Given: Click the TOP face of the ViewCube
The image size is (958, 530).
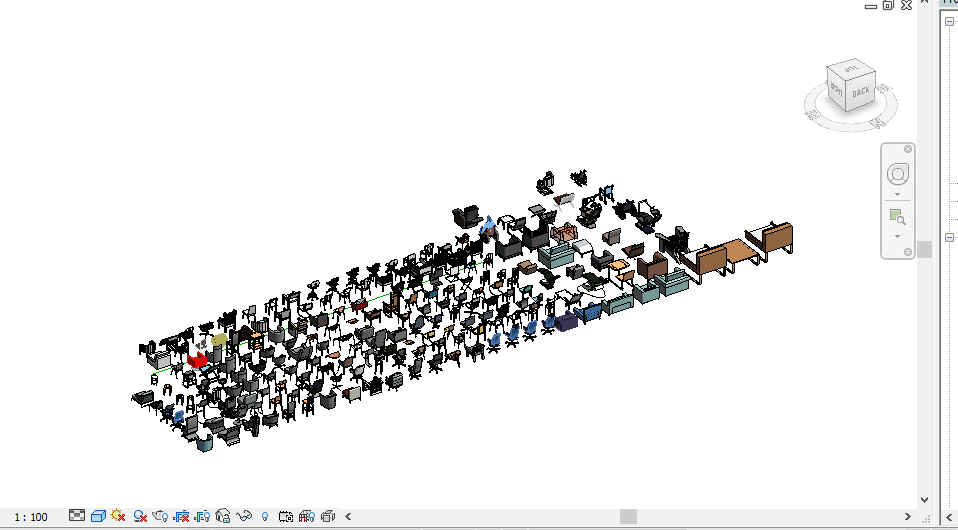Looking at the screenshot, I should [x=847, y=69].
